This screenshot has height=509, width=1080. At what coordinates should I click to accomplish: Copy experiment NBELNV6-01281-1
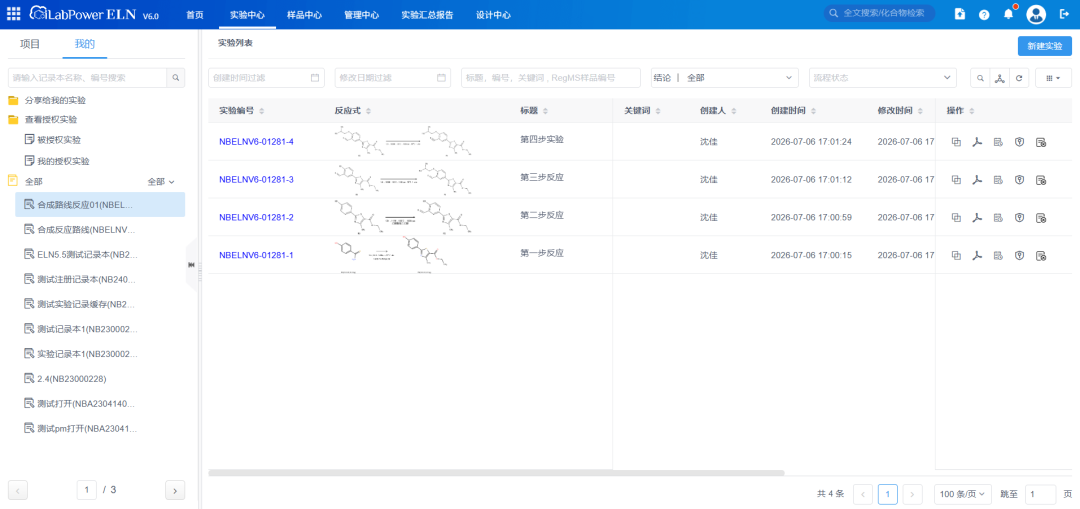(x=956, y=256)
